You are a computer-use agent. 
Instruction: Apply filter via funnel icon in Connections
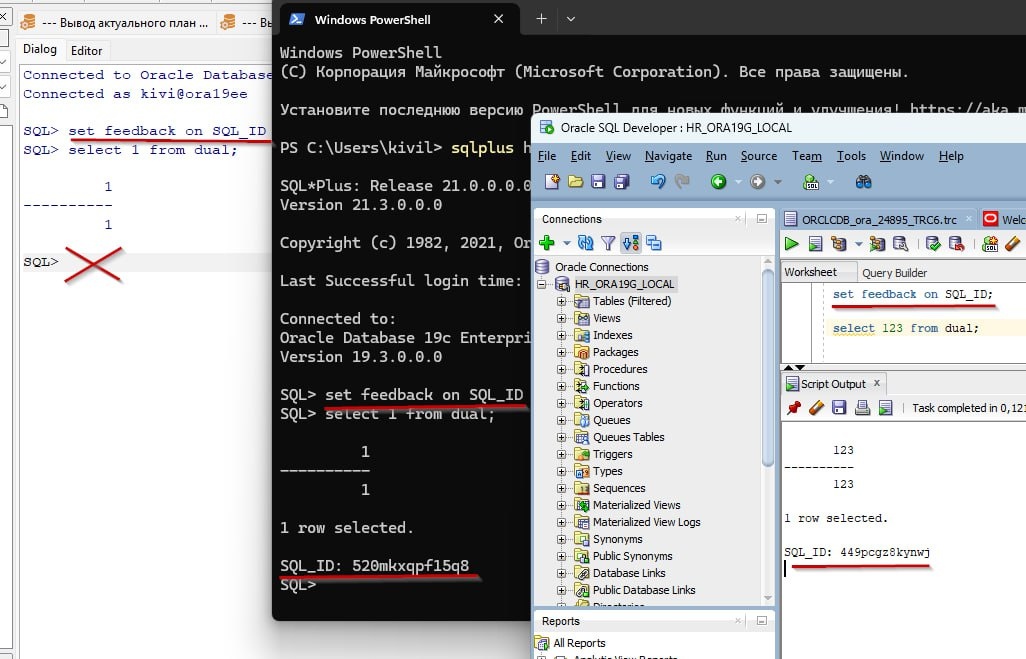point(609,243)
